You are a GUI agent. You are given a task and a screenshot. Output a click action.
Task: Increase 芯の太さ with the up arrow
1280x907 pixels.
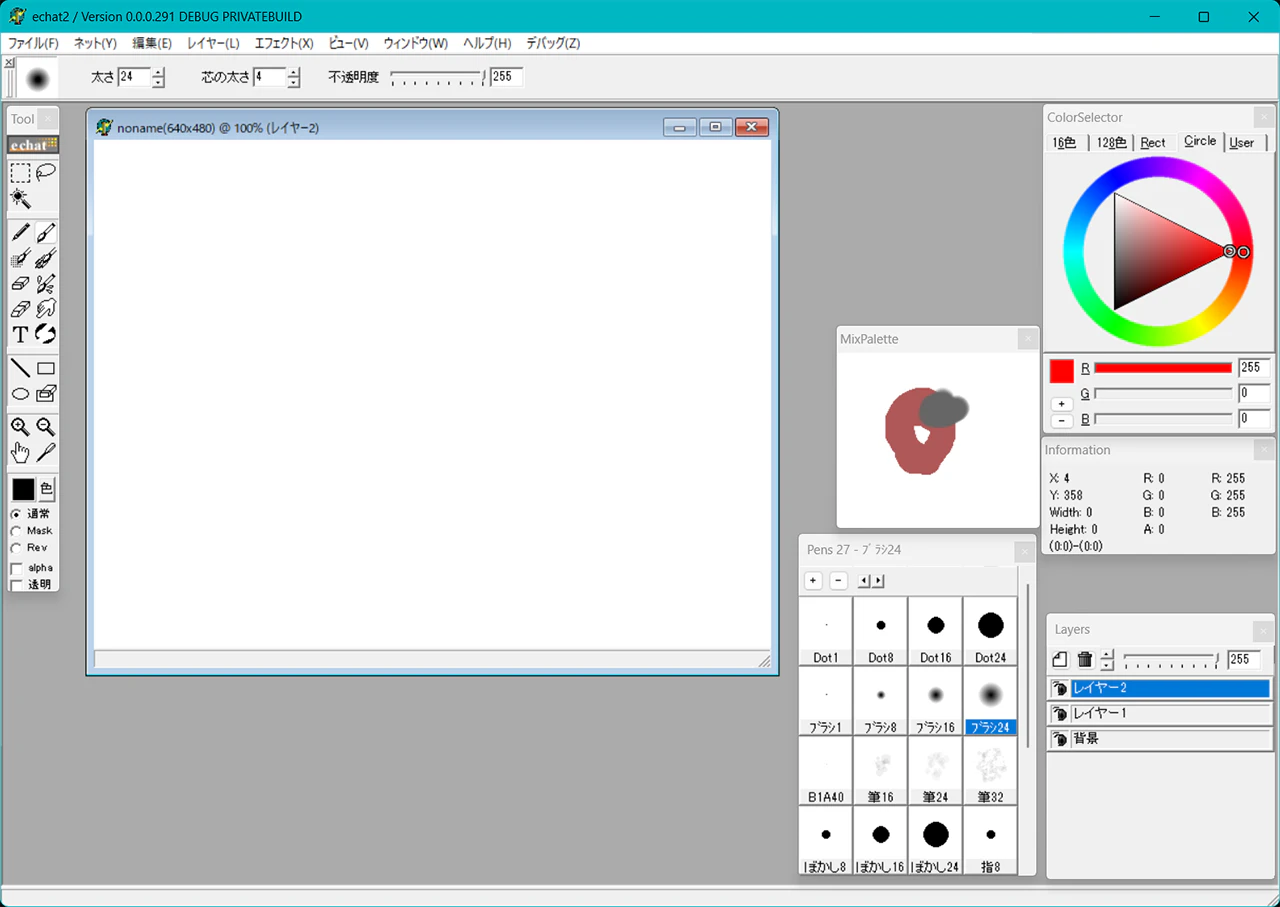[293, 72]
